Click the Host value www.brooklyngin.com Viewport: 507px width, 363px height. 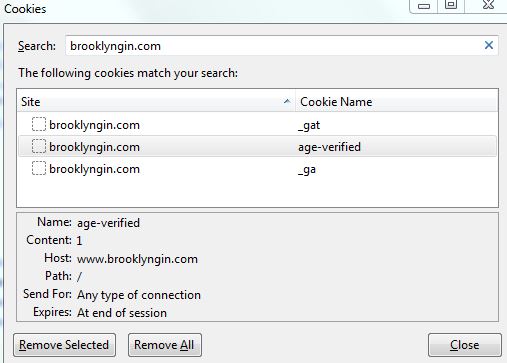pyautogui.click(x=137, y=259)
